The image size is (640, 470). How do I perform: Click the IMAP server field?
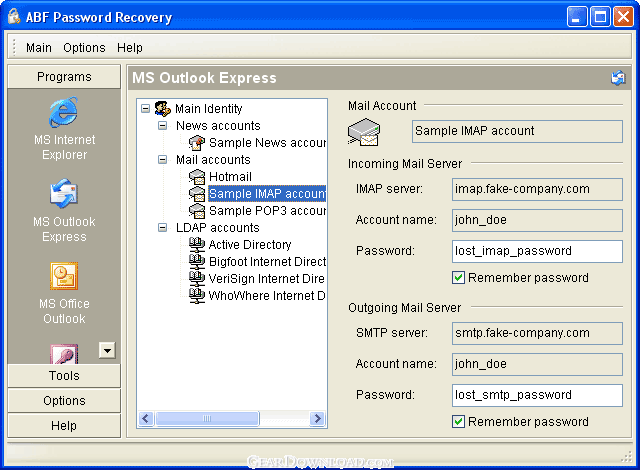coord(537,189)
